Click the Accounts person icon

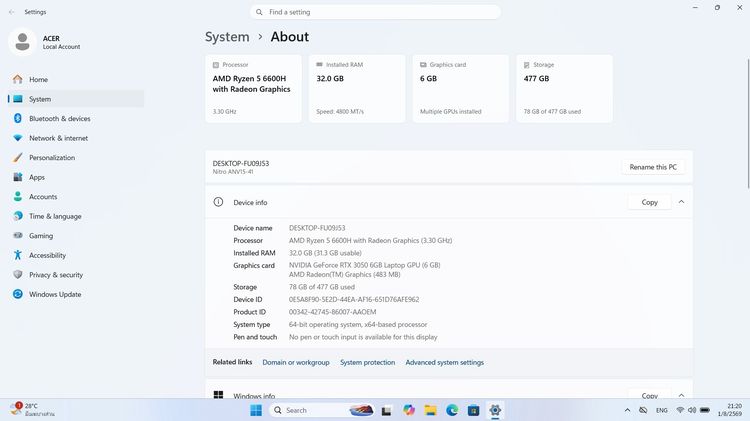pos(18,197)
